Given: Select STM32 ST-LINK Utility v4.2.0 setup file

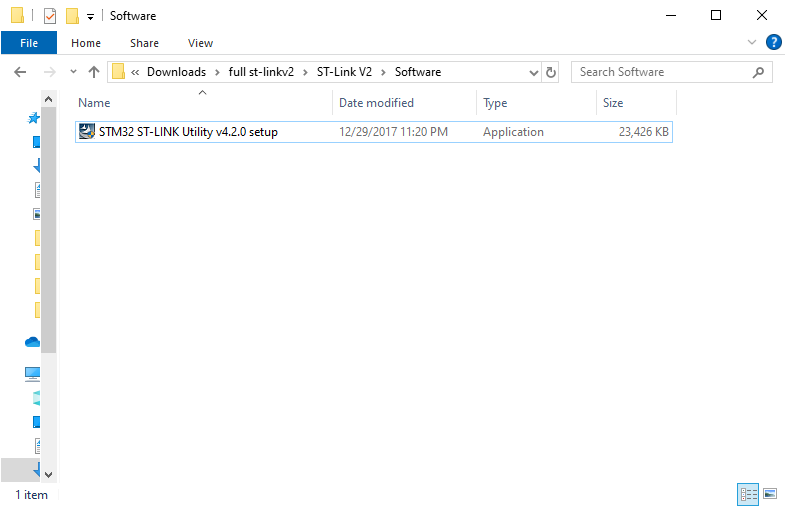Looking at the screenshot, I should point(373,132).
